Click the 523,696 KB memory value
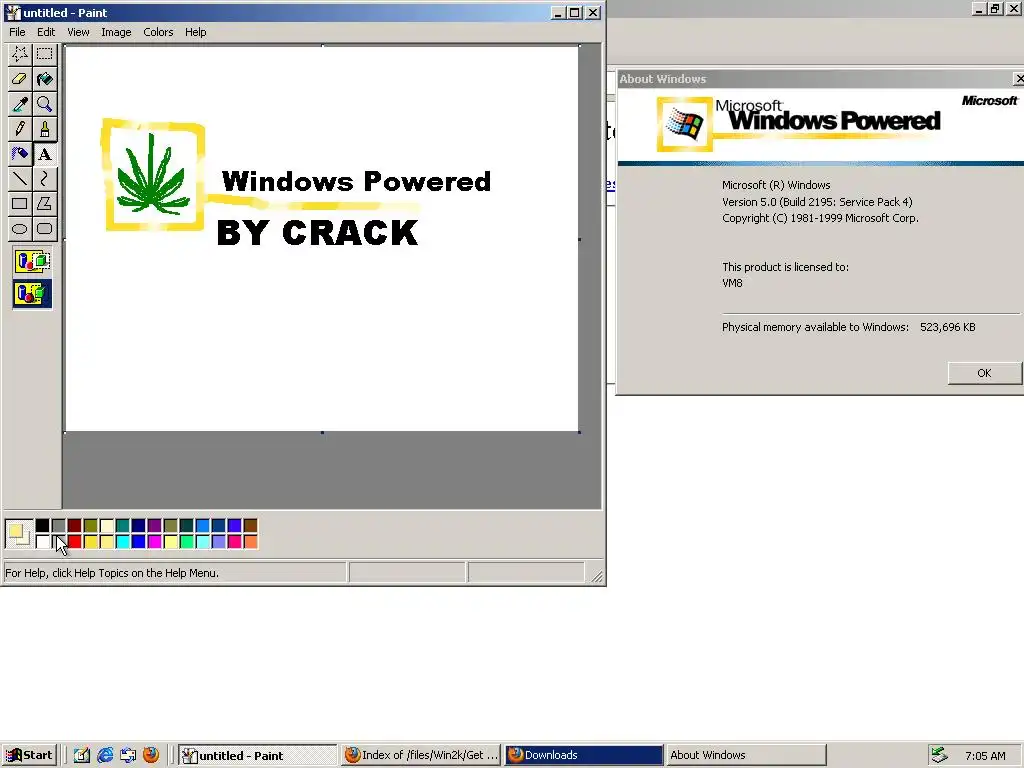This screenshot has height=768, width=1024. [x=948, y=327]
